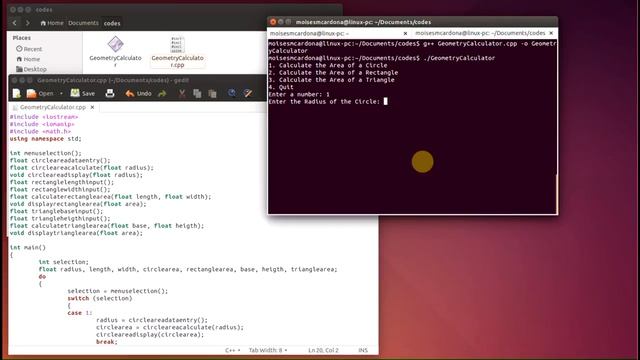Close the first terminal tab
Screen dimensions: 640x360
coord(405,33)
